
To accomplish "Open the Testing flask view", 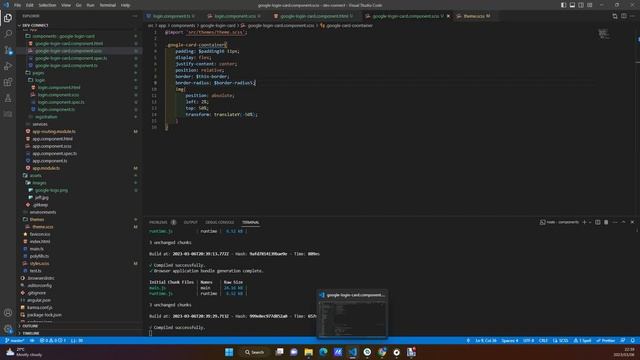I will 8,98.
